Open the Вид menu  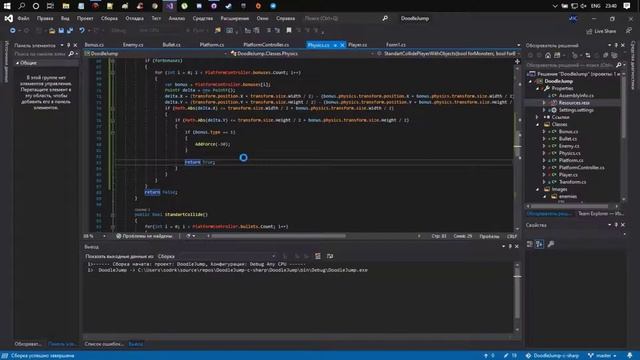(65, 18)
